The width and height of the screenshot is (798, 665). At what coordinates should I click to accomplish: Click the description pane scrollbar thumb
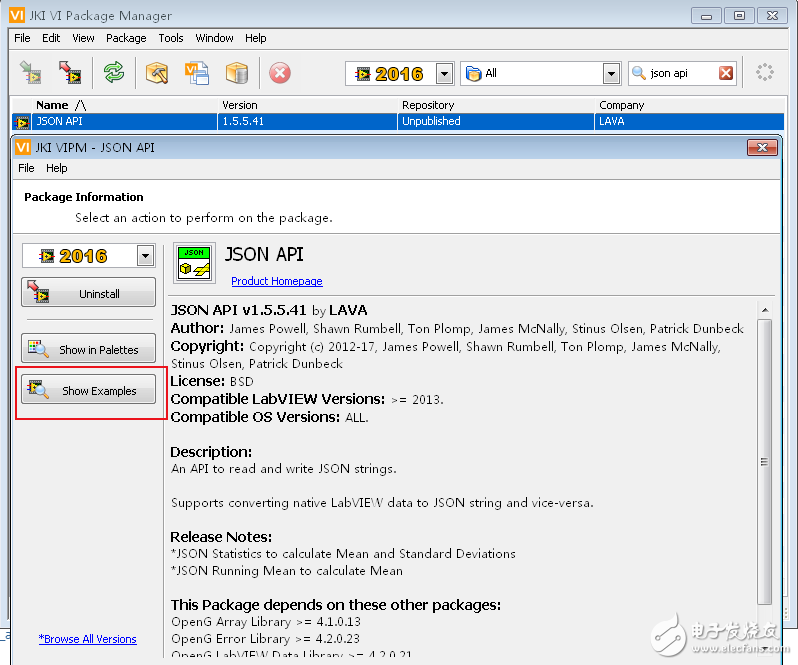(764, 461)
